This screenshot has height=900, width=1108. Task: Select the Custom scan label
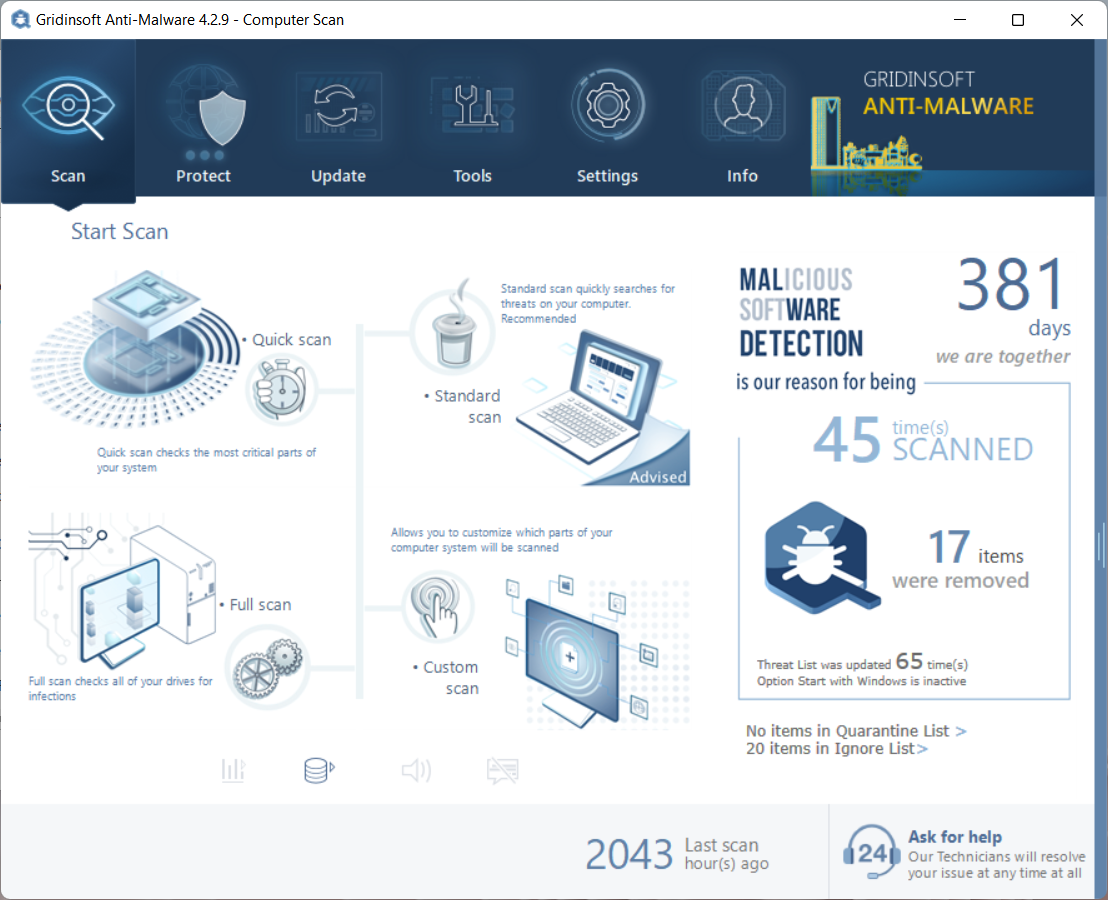pyautogui.click(x=451, y=677)
